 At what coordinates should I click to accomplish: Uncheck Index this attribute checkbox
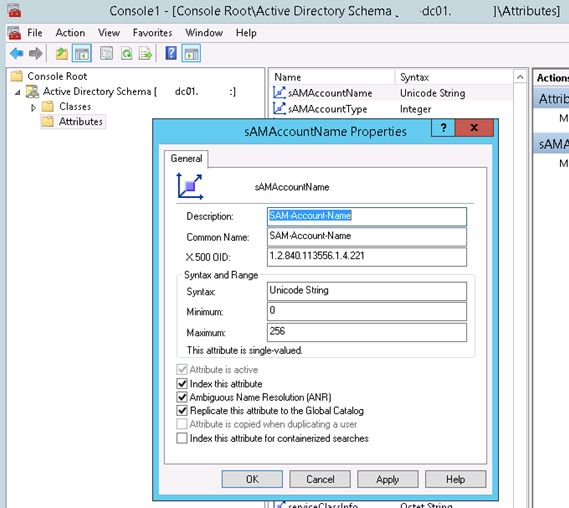point(182,384)
